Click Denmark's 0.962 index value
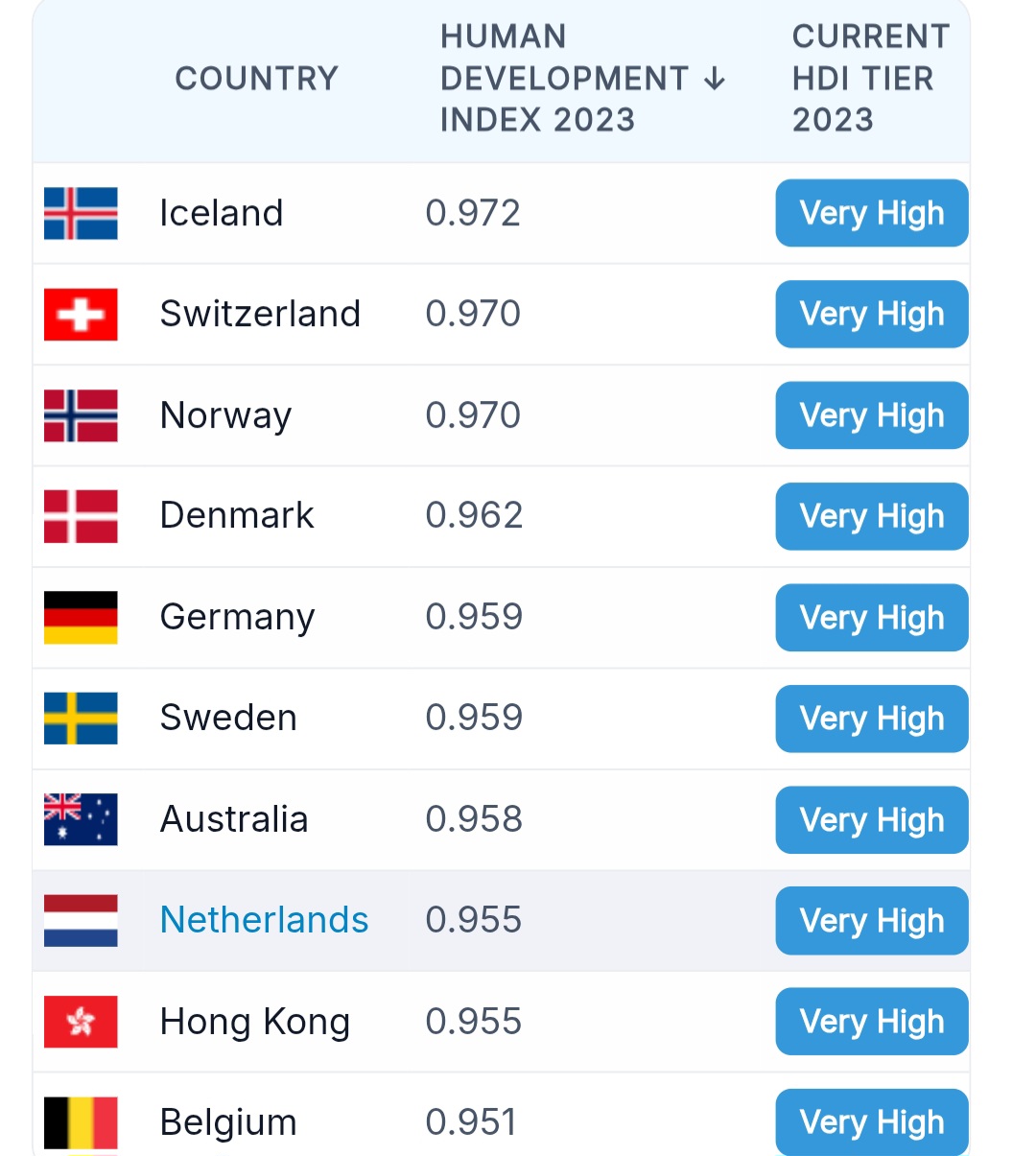Screen dimensions: 1036x1156 (x=474, y=516)
